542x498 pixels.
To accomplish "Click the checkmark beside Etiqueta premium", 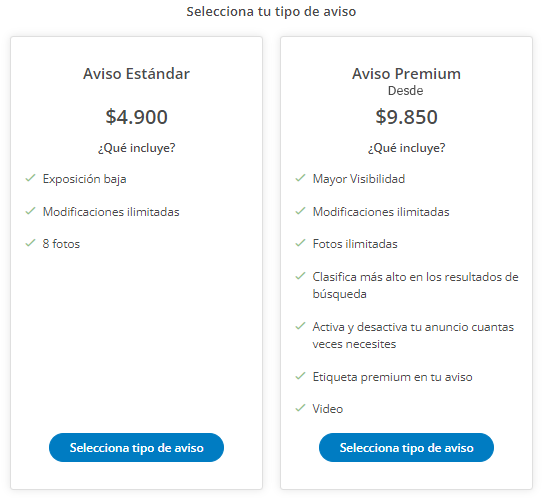I will (300, 376).
